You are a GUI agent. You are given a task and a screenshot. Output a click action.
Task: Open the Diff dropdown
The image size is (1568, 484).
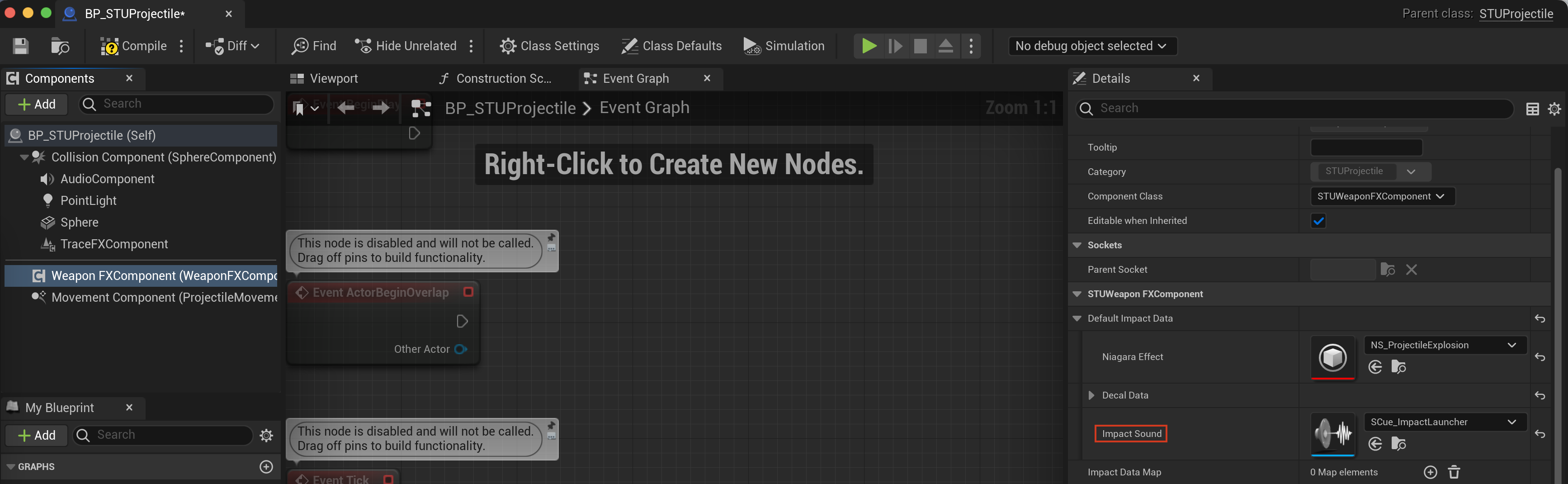click(232, 46)
